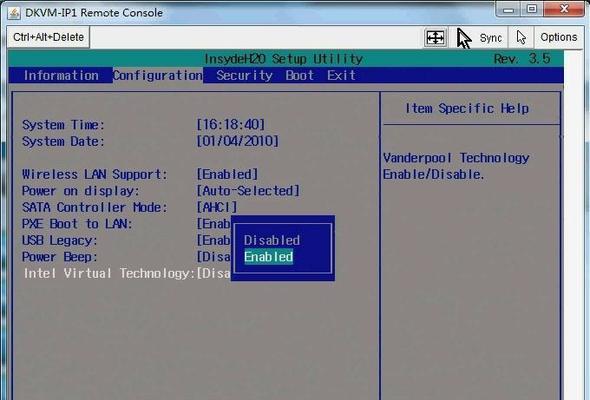Click the fit-to-screen arrows icon
The image size is (590, 400).
click(x=435, y=38)
